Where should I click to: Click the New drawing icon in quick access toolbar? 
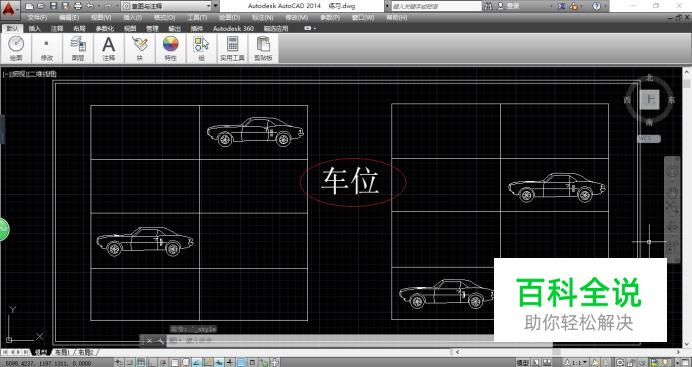pyautogui.click(x=30, y=6)
